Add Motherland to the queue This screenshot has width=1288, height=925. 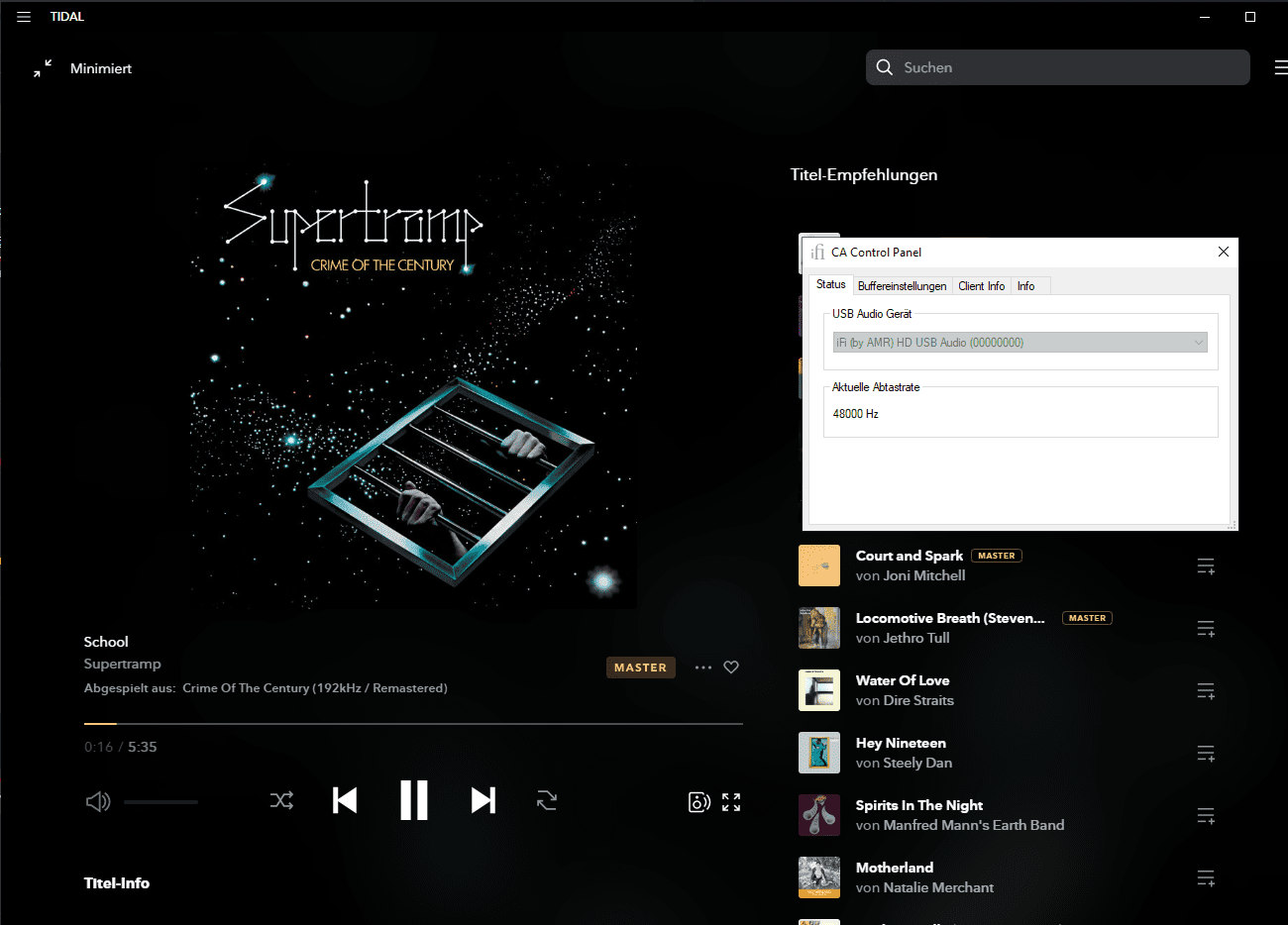(x=1206, y=878)
